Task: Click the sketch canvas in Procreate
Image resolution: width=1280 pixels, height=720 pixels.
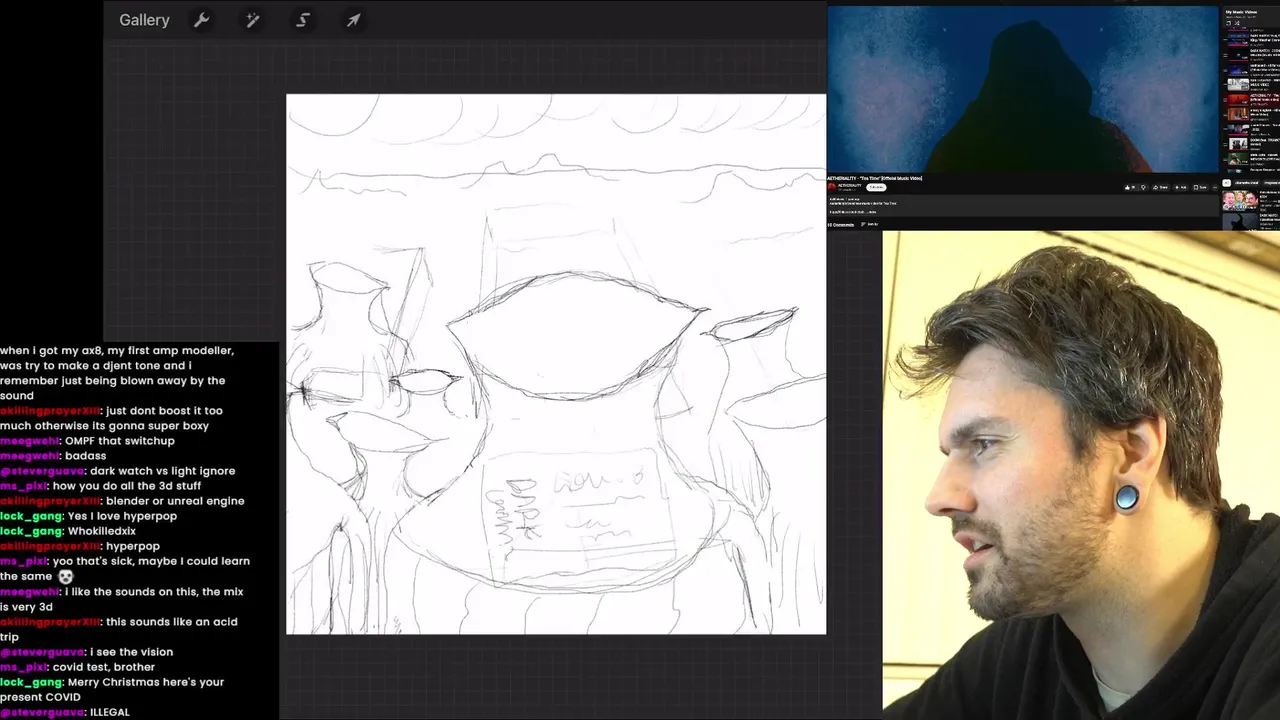Action: point(556,364)
